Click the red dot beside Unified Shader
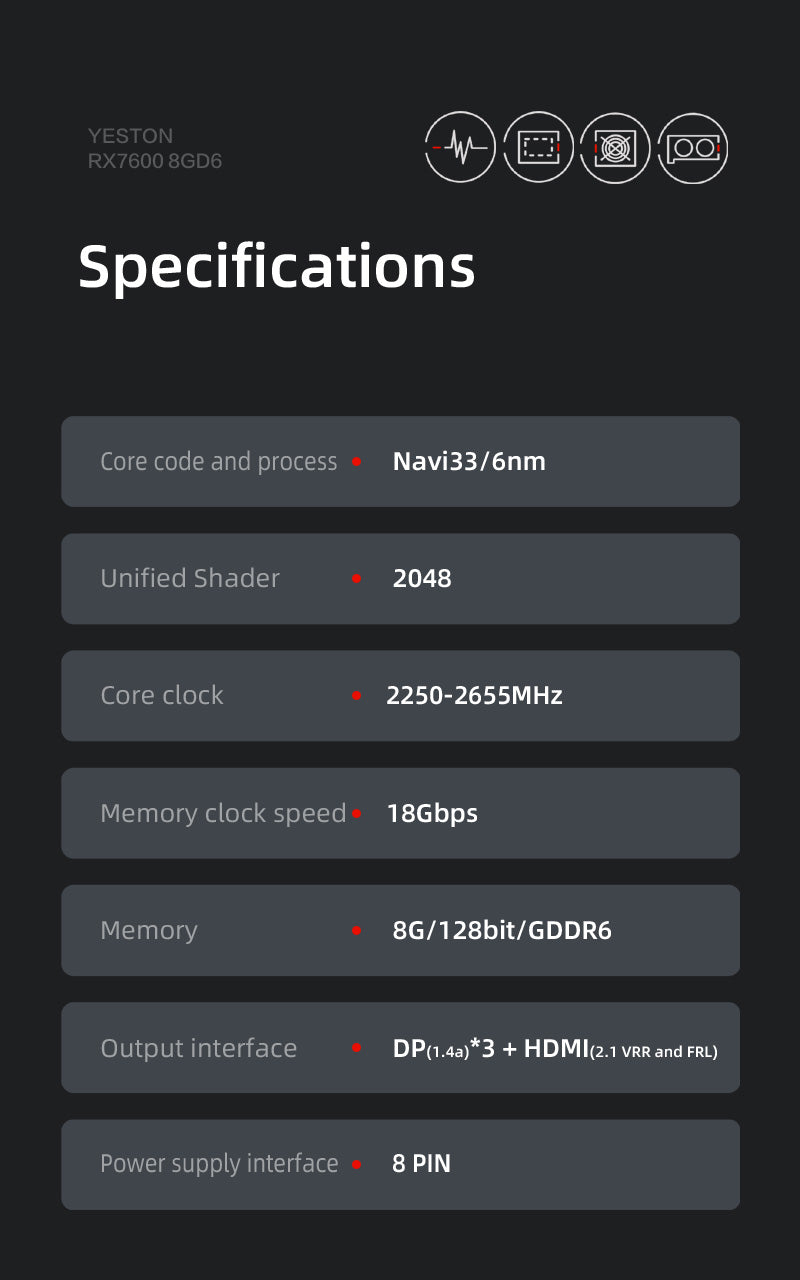This screenshot has height=1280, width=800. click(357, 578)
